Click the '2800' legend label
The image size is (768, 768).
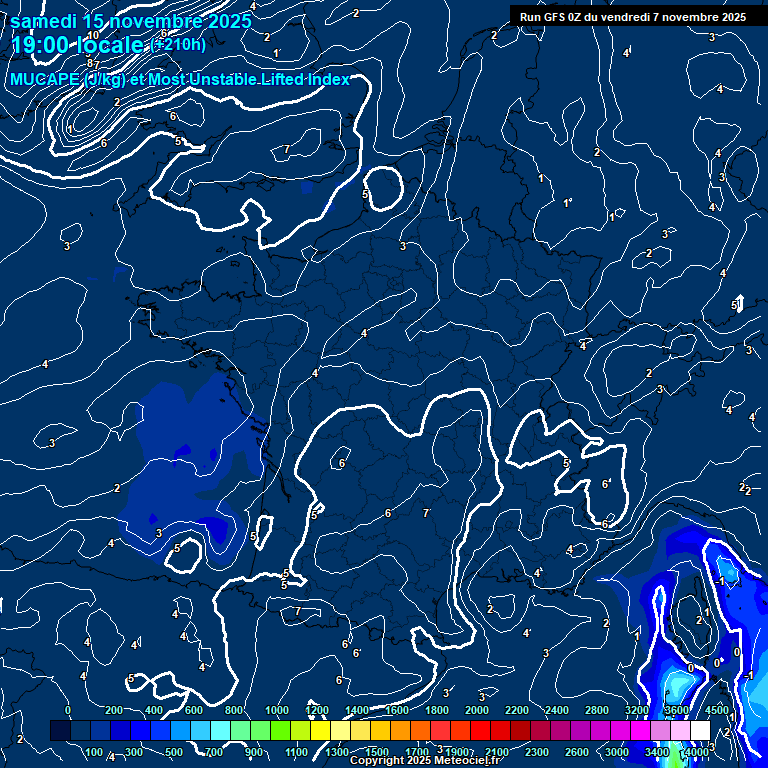tap(597, 710)
